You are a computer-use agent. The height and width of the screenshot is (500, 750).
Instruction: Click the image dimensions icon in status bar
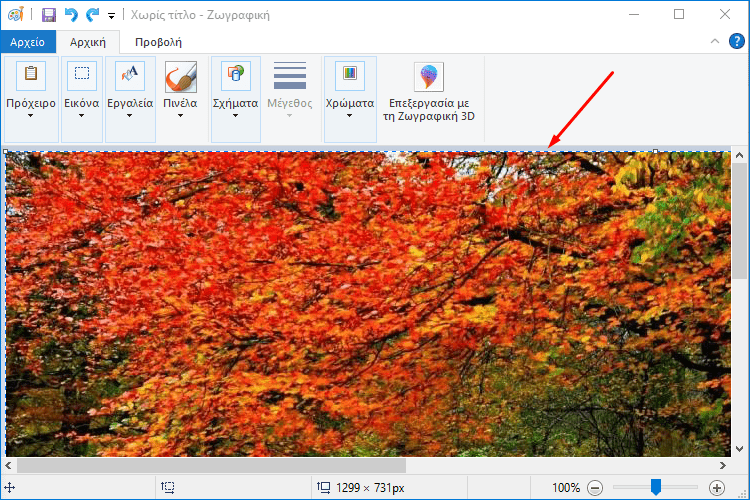pos(324,488)
